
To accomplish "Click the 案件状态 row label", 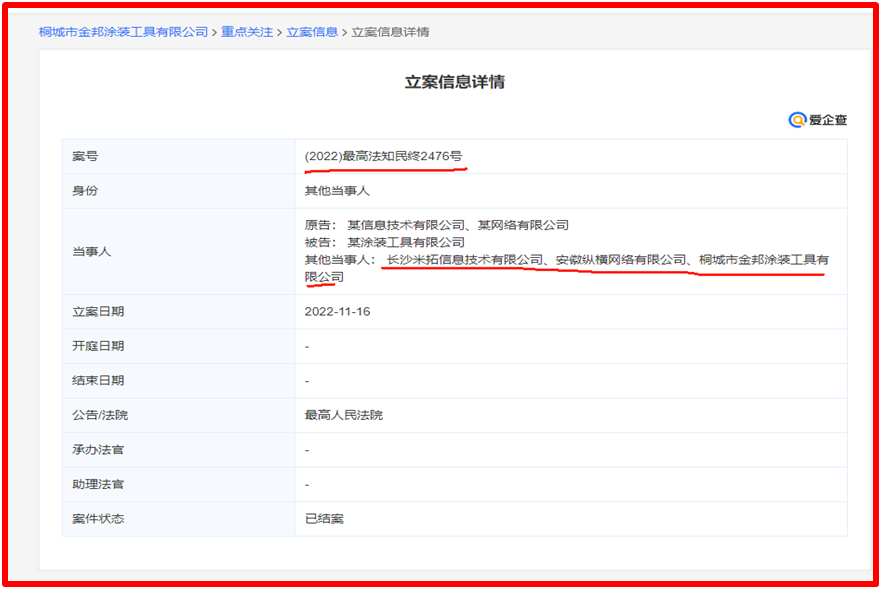I will (x=98, y=519).
